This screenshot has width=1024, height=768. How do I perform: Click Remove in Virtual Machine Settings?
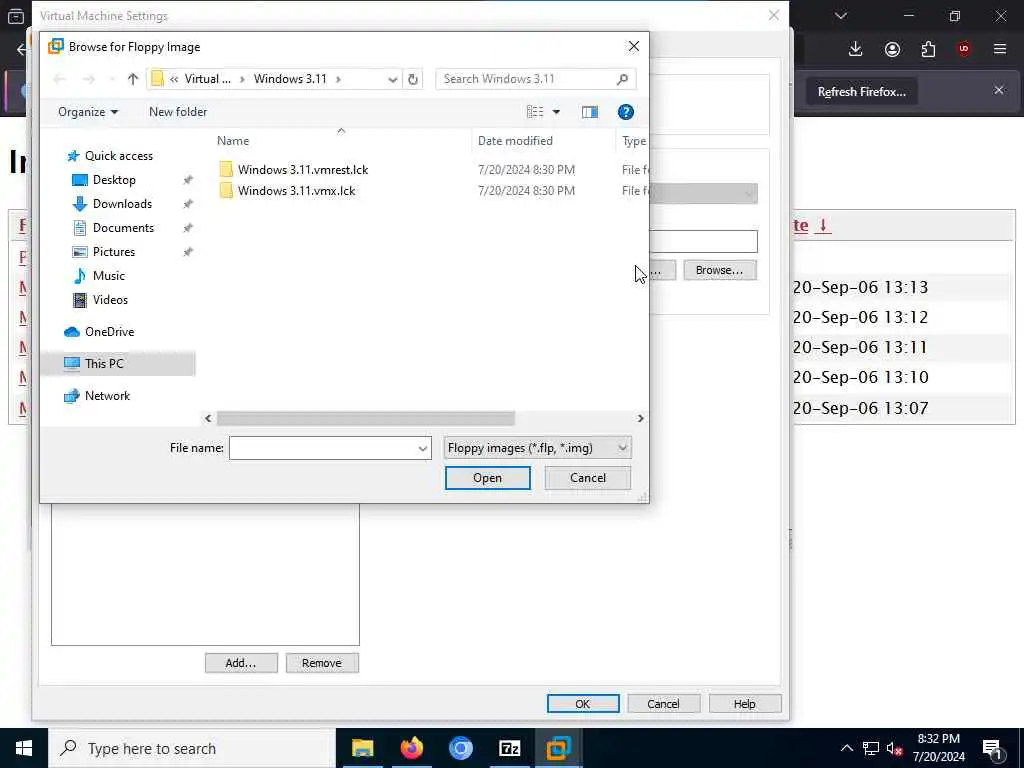tap(322, 663)
